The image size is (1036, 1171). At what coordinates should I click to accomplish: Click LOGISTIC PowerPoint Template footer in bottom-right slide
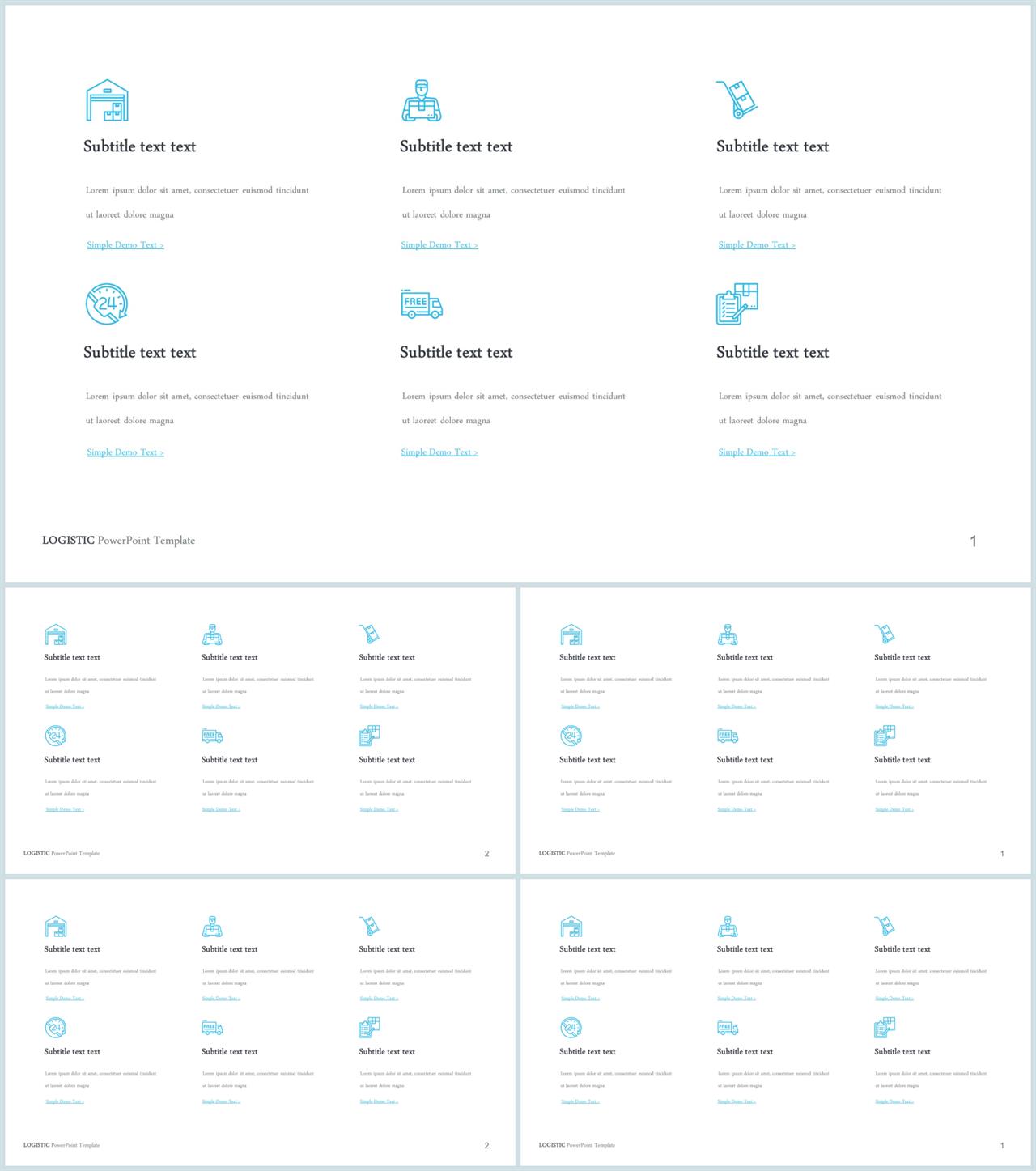click(x=577, y=1145)
